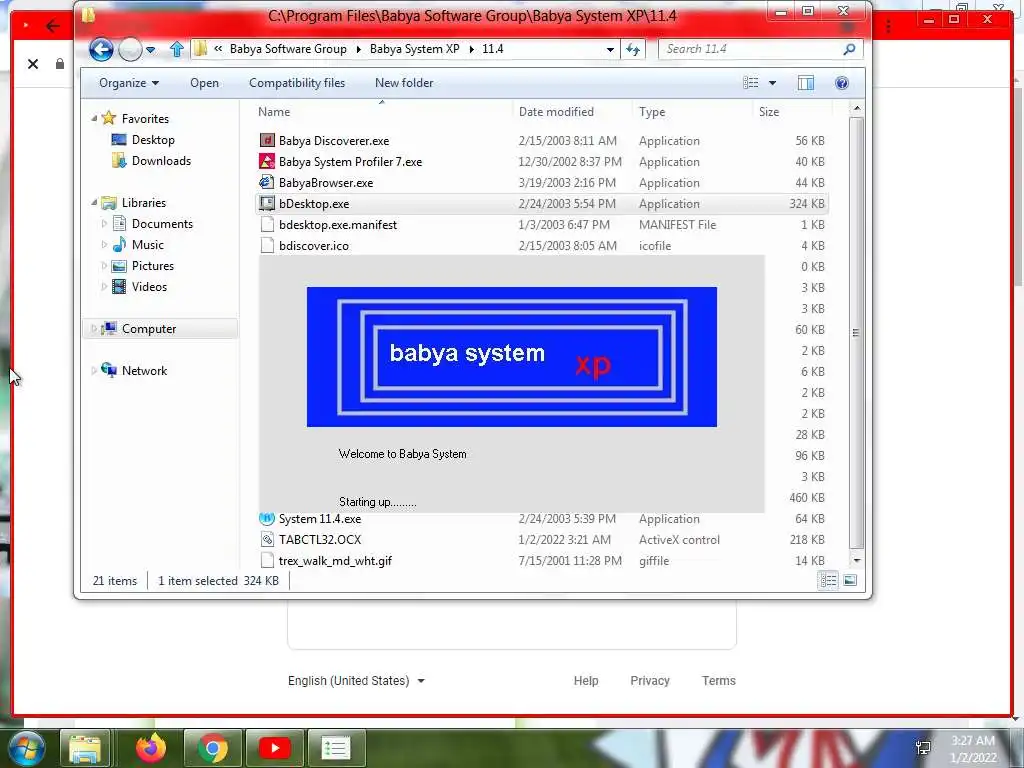Open the Pictures library
Image resolution: width=1024 pixels, height=768 pixels.
[x=153, y=265]
